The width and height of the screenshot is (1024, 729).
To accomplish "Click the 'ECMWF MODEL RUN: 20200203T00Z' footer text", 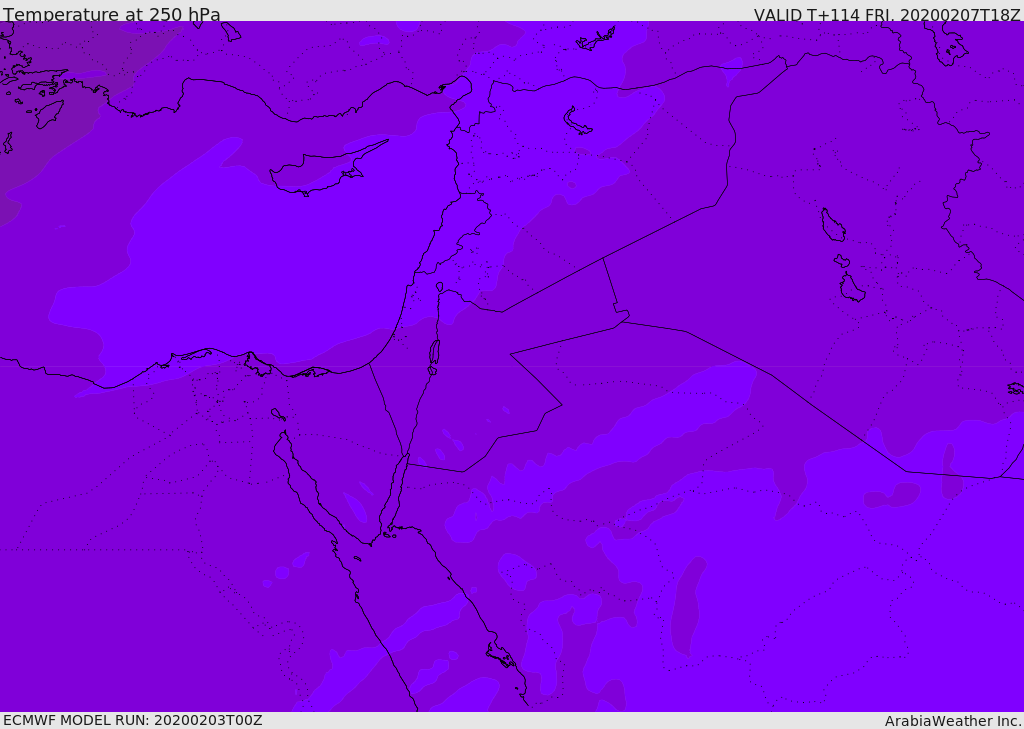I will [133, 720].
